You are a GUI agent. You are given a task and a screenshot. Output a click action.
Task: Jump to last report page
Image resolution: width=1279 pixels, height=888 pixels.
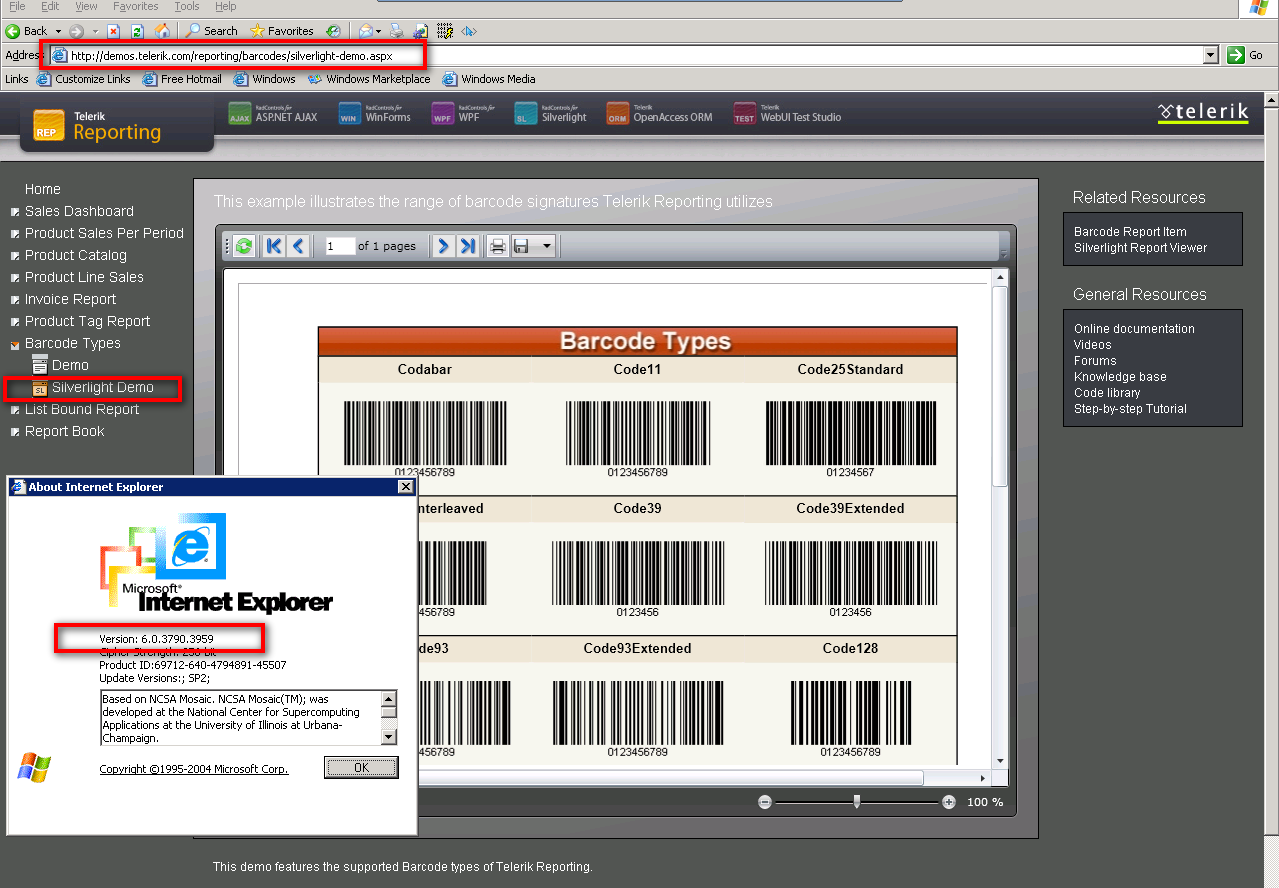468,246
